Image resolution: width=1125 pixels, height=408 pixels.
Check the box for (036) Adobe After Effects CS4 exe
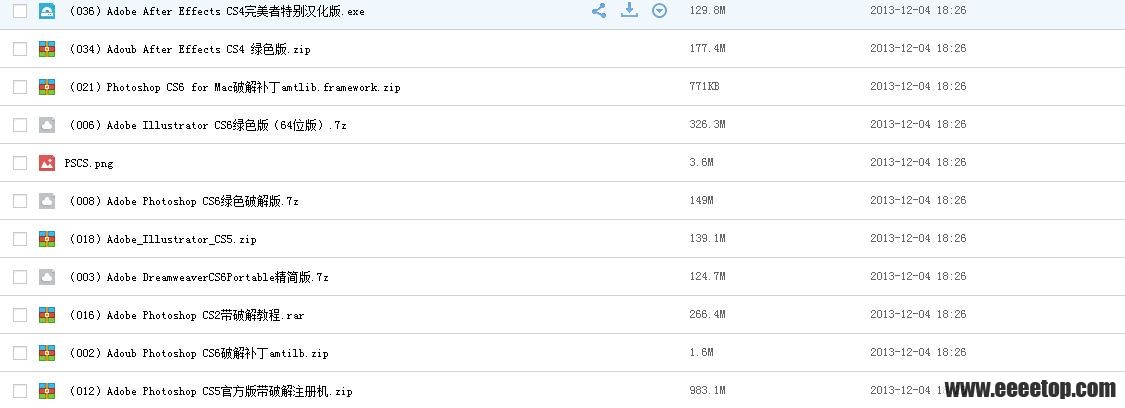click(20, 11)
